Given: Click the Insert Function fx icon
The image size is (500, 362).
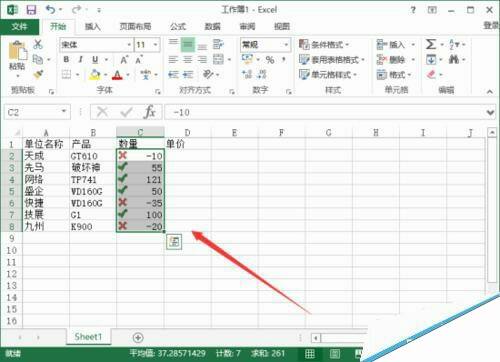Looking at the screenshot, I should 149,112.
